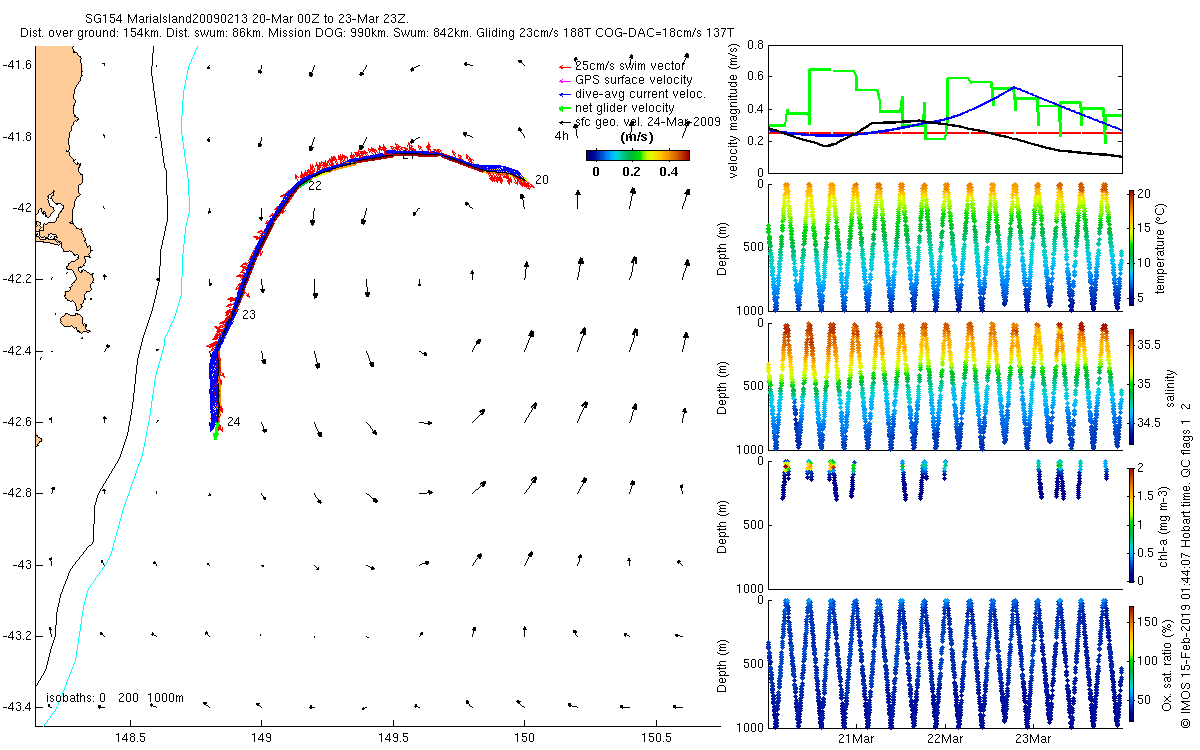Click the '20' tick on temperature colorbar

[x=1144, y=193]
